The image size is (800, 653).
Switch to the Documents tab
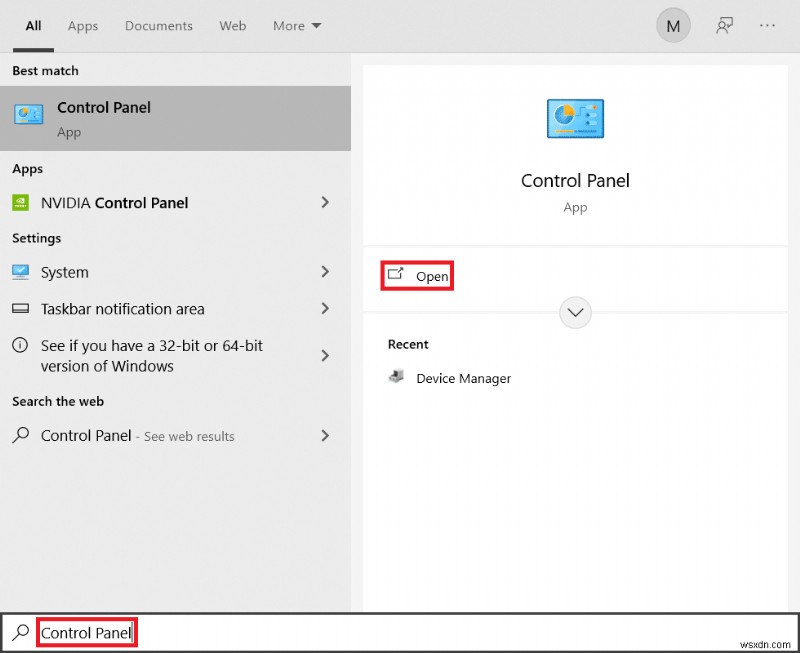pyautogui.click(x=158, y=26)
